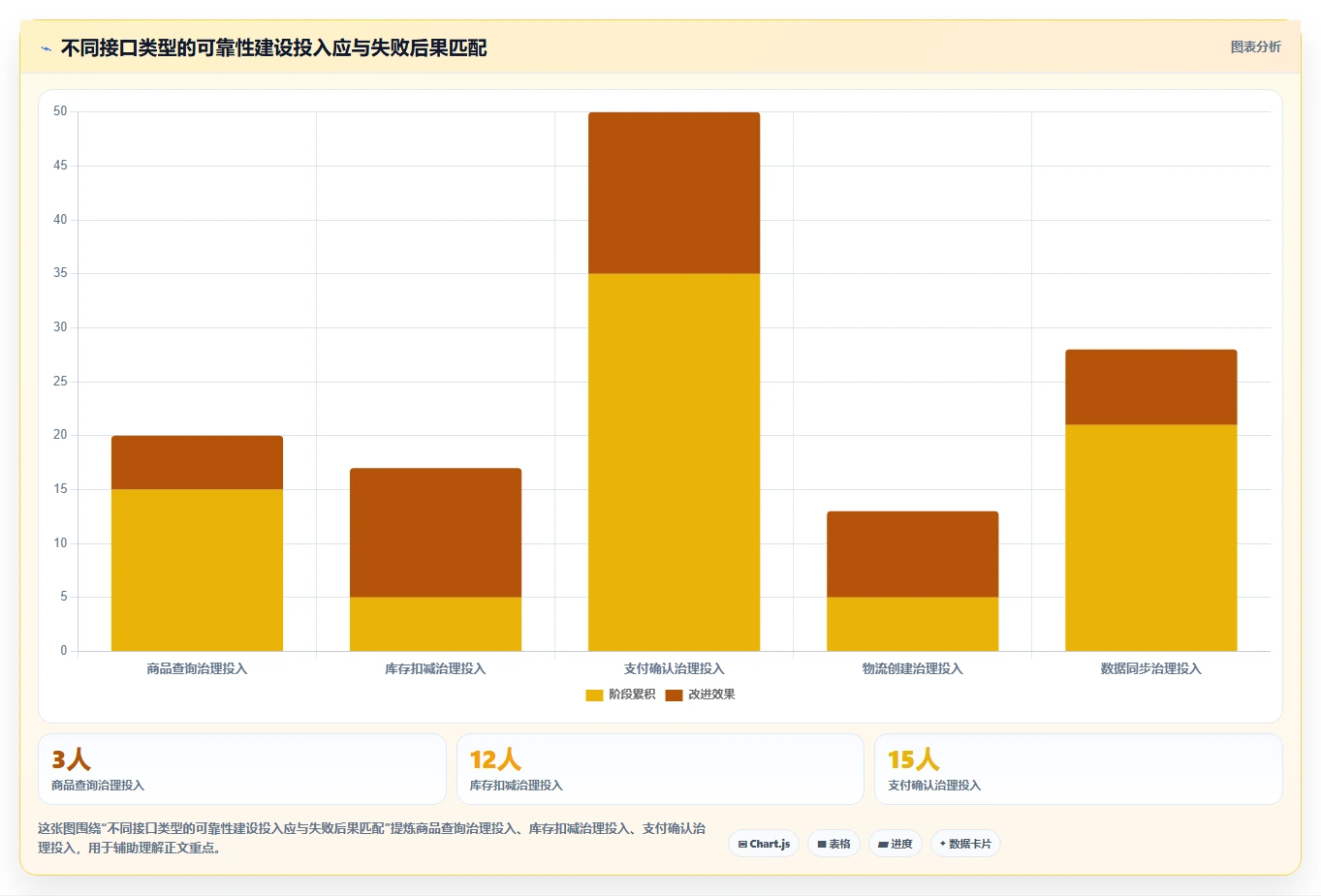The width and height of the screenshot is (1321, 896).
Task: Click the yellow segment of the 物流创建治理投入 bar
Action: pyautogui.click(x=912, y=624)
